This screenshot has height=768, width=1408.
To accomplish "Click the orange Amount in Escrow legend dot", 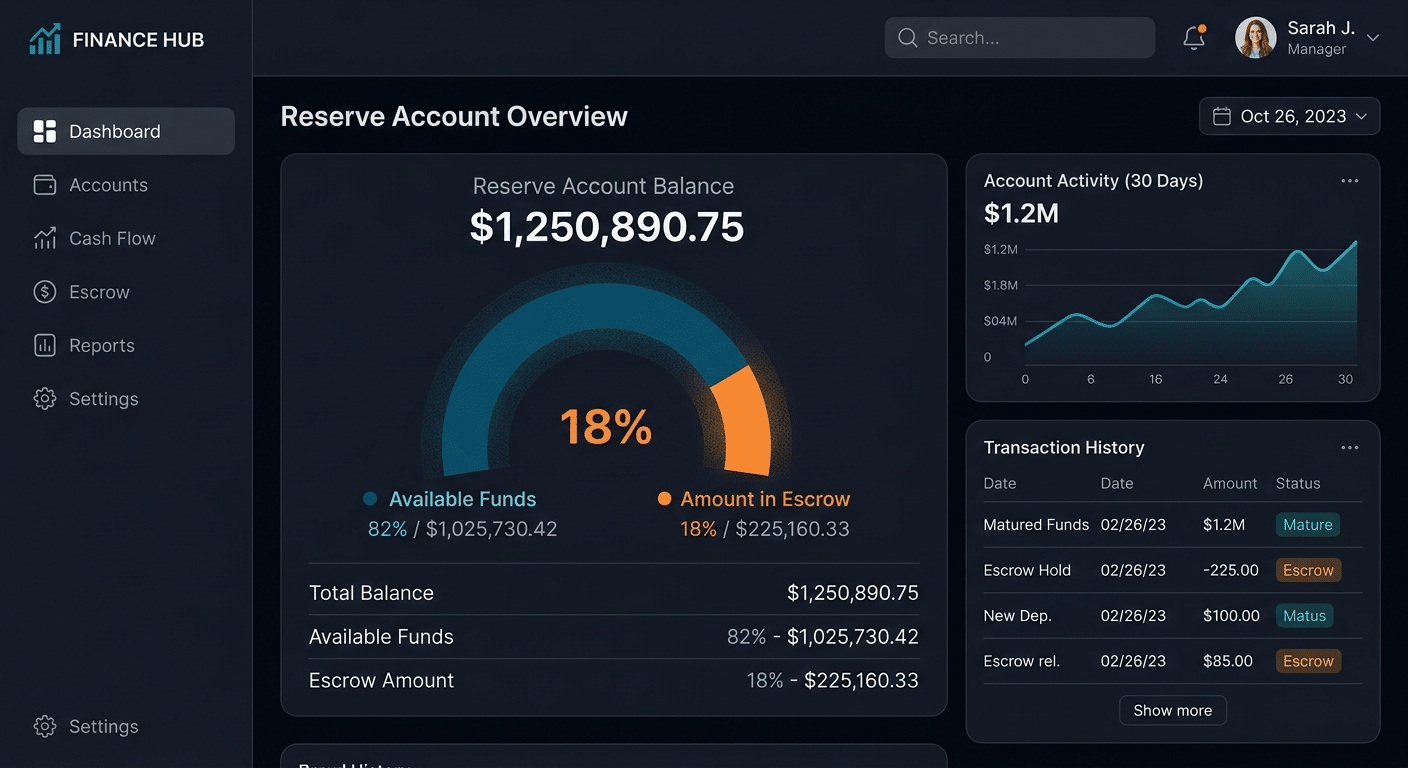I will tap(664, 498).
